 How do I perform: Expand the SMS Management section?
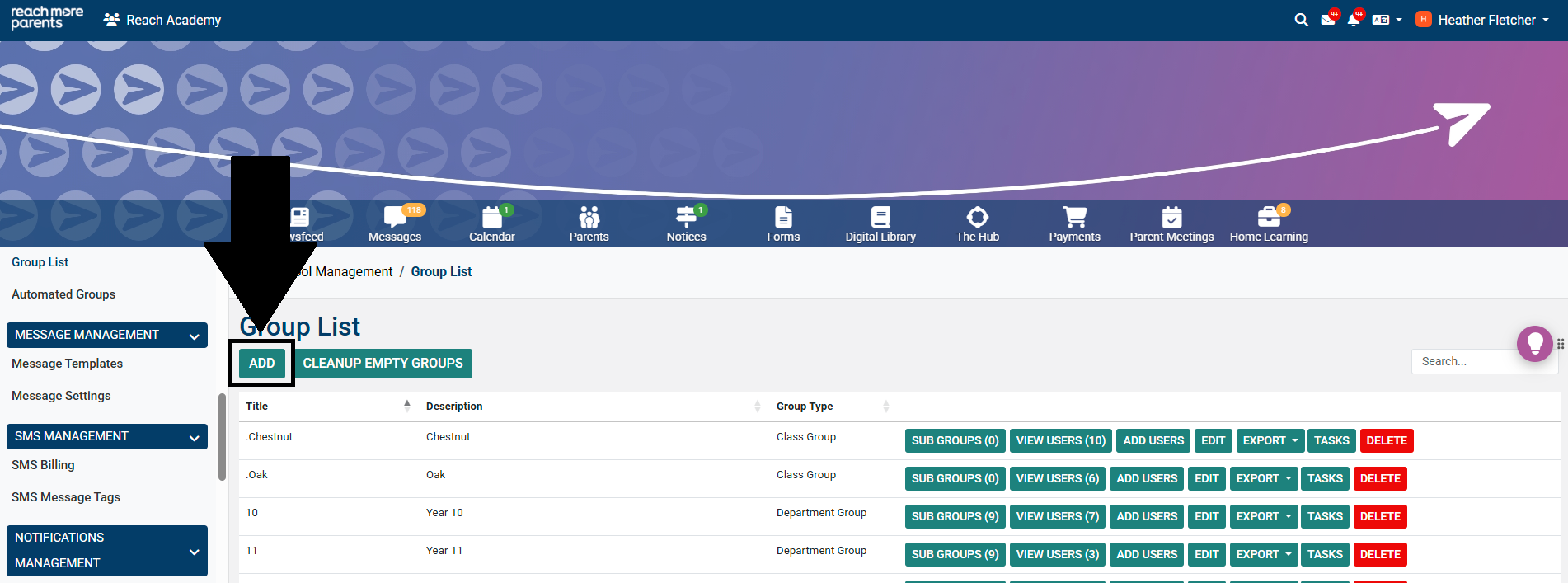[194, 437]
